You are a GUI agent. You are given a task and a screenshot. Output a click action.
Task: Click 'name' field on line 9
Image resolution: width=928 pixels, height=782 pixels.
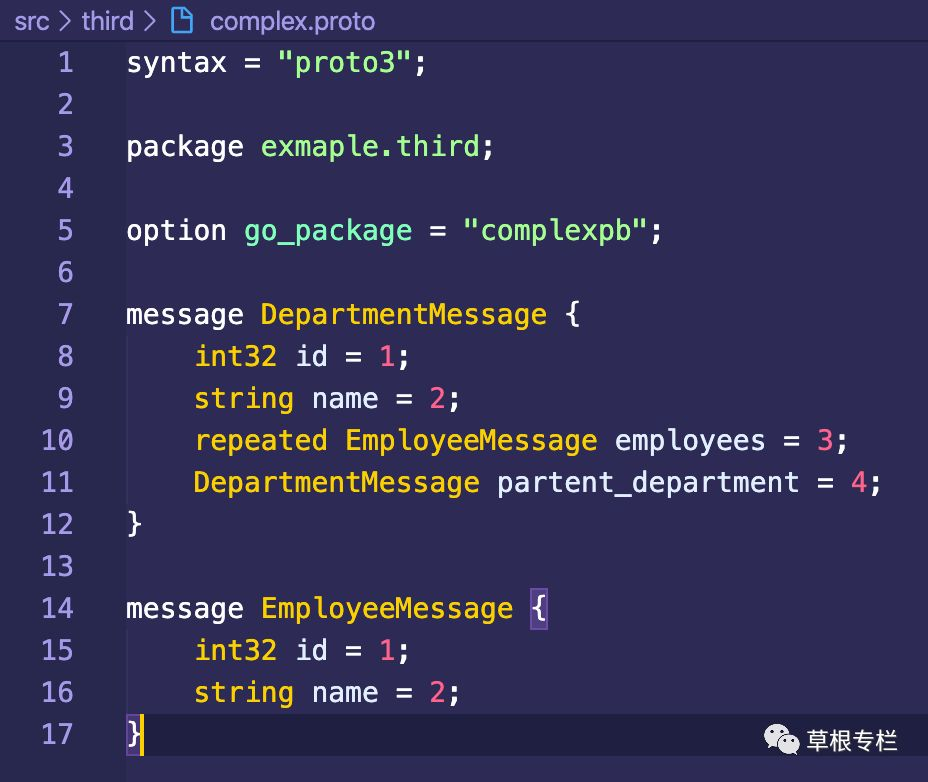(x=344, y=399)
